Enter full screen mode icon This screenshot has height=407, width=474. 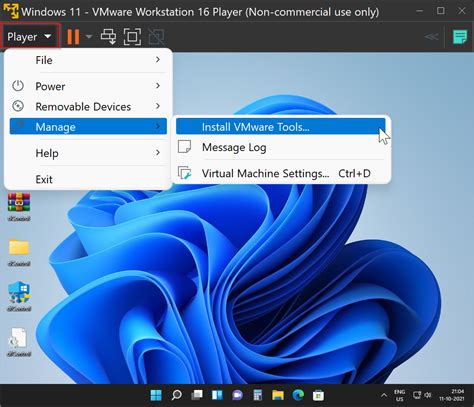(x=132, y=36)
